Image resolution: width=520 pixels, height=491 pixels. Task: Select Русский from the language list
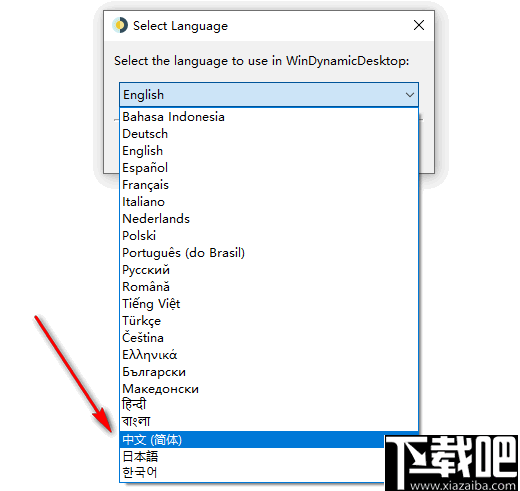(x=269, y=270)
